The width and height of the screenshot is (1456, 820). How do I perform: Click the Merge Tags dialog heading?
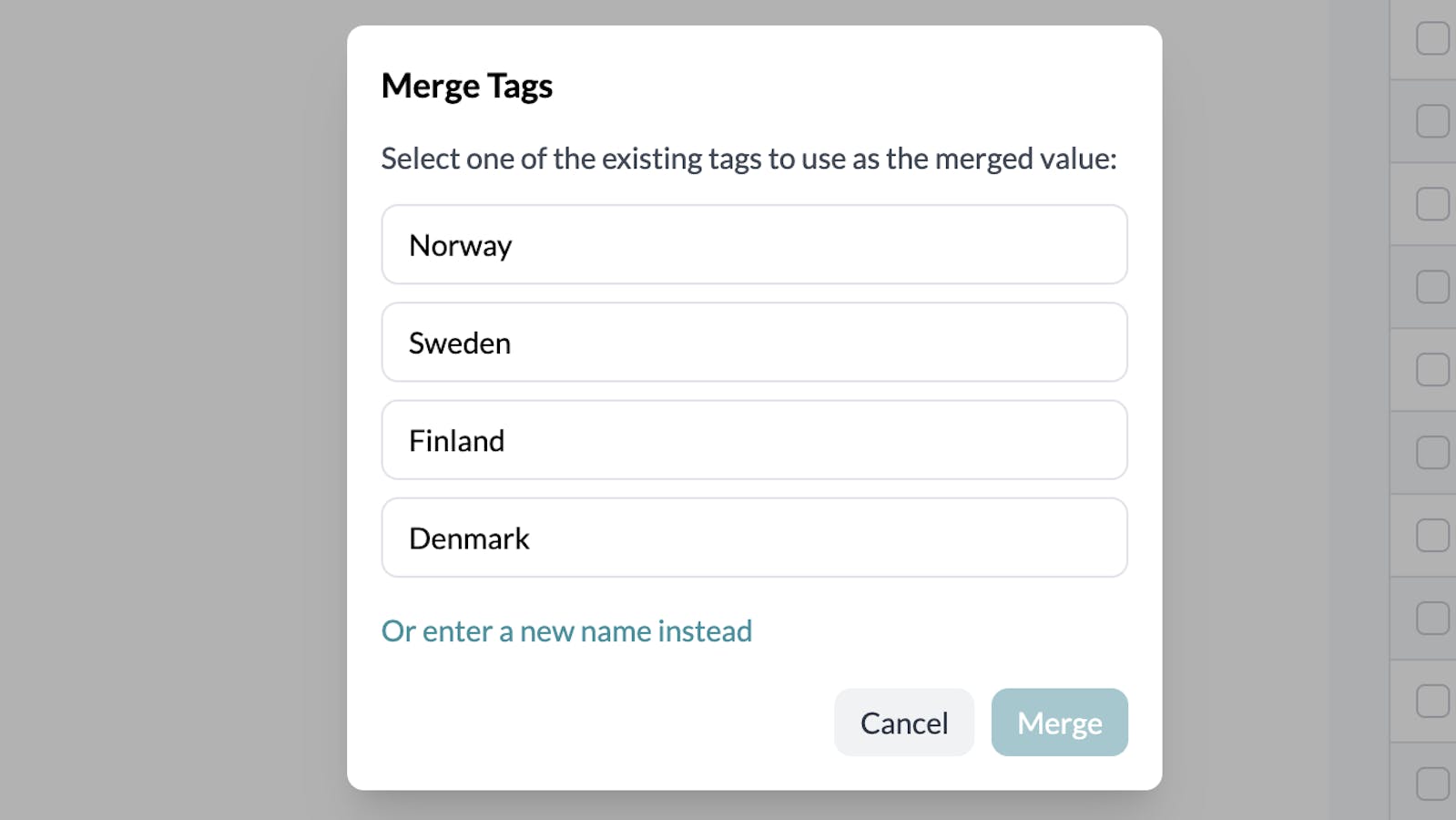click(467, 85)
